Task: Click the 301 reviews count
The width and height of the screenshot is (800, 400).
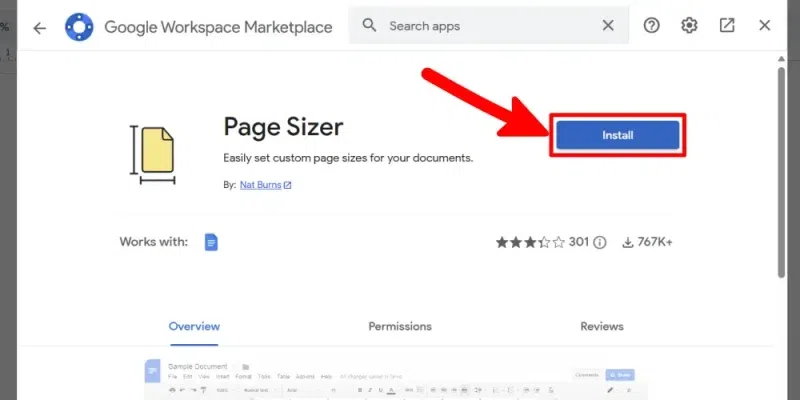Action: pos(579,242)
